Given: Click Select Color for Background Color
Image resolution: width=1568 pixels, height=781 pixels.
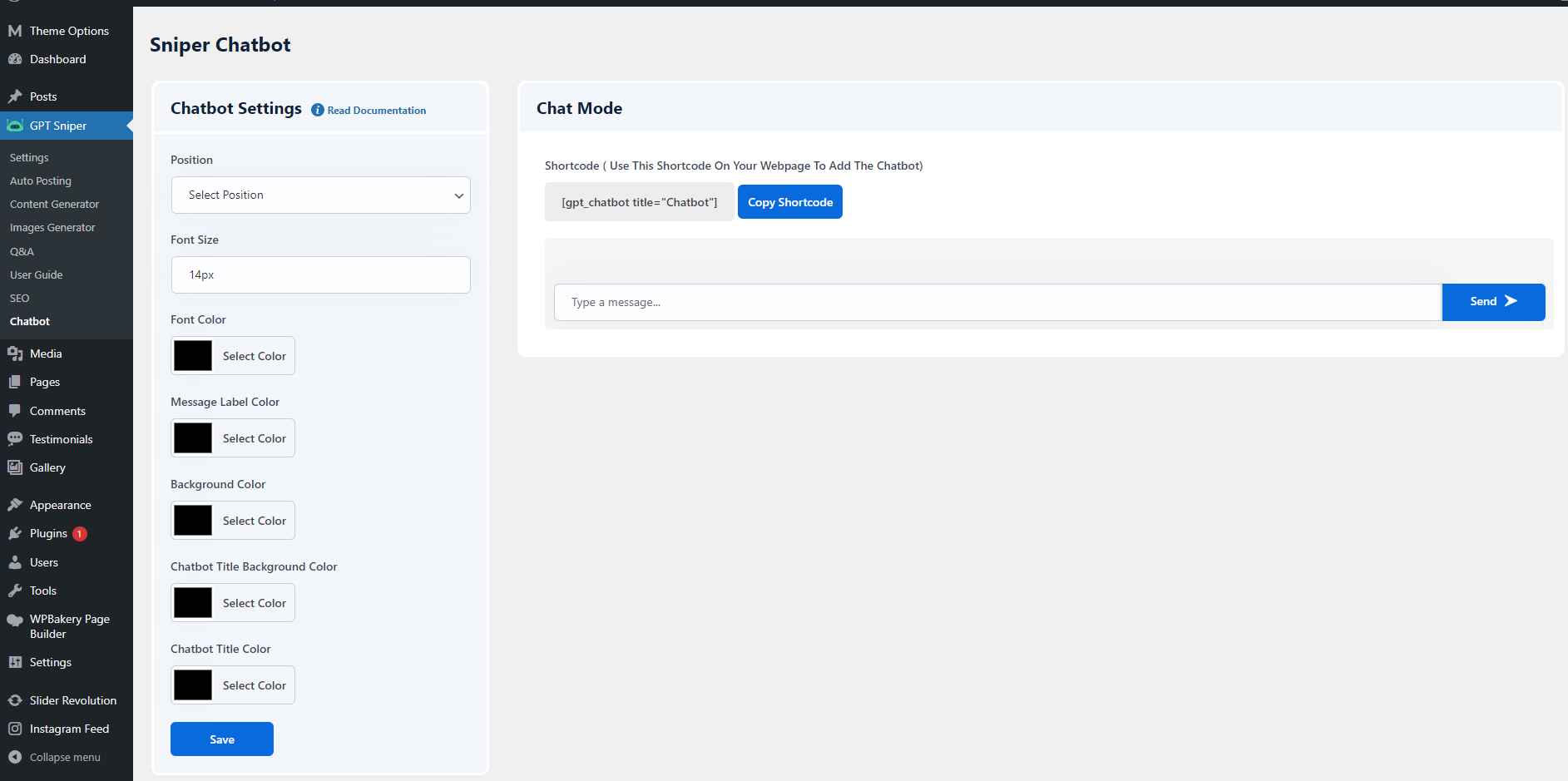Looking at the screenshot, I should tap(255, 521).
